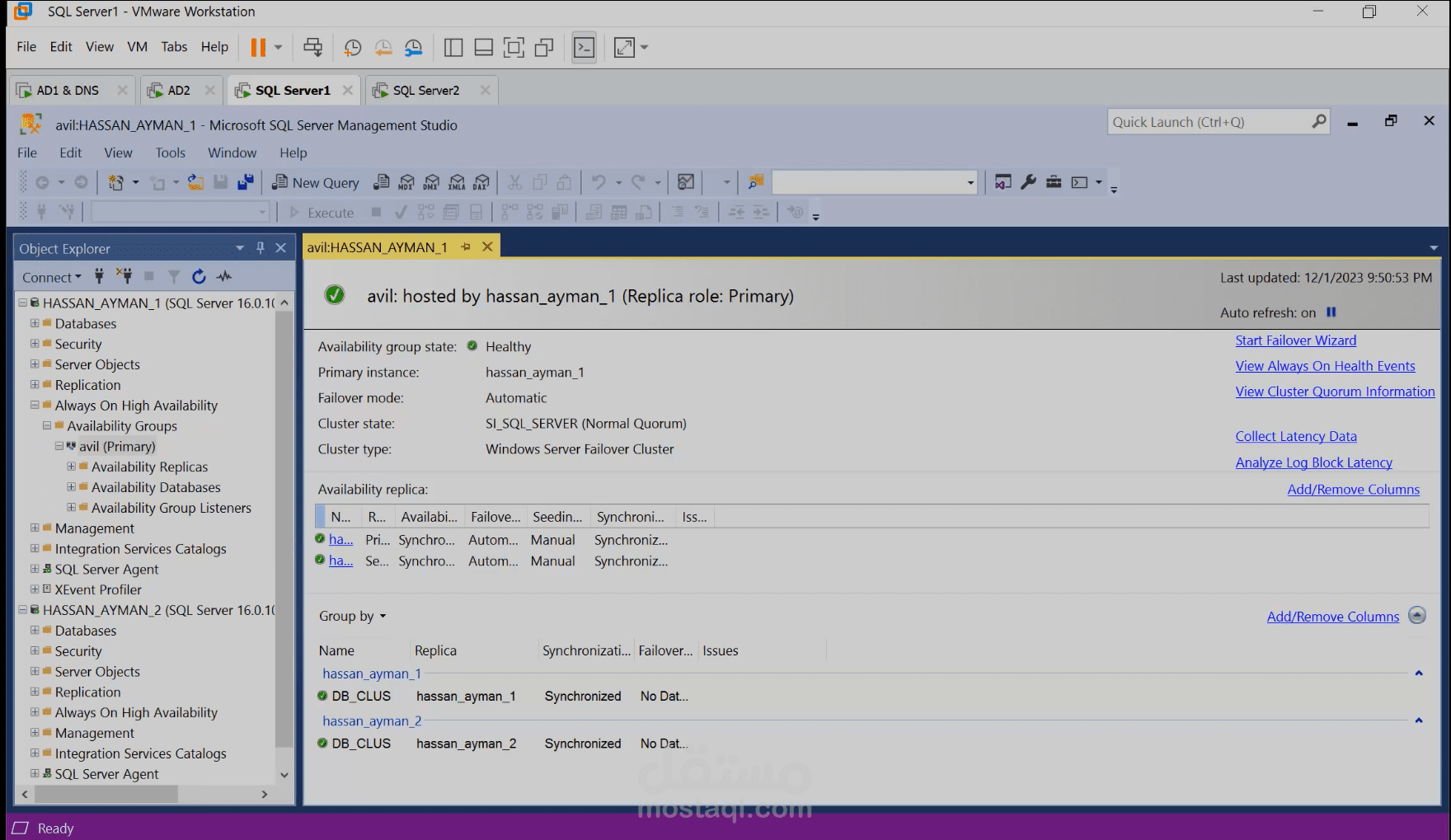Viewport: 1451px width, 840px height.
Task: Click the Database Engine Query icon
Action: coord(381,183)
